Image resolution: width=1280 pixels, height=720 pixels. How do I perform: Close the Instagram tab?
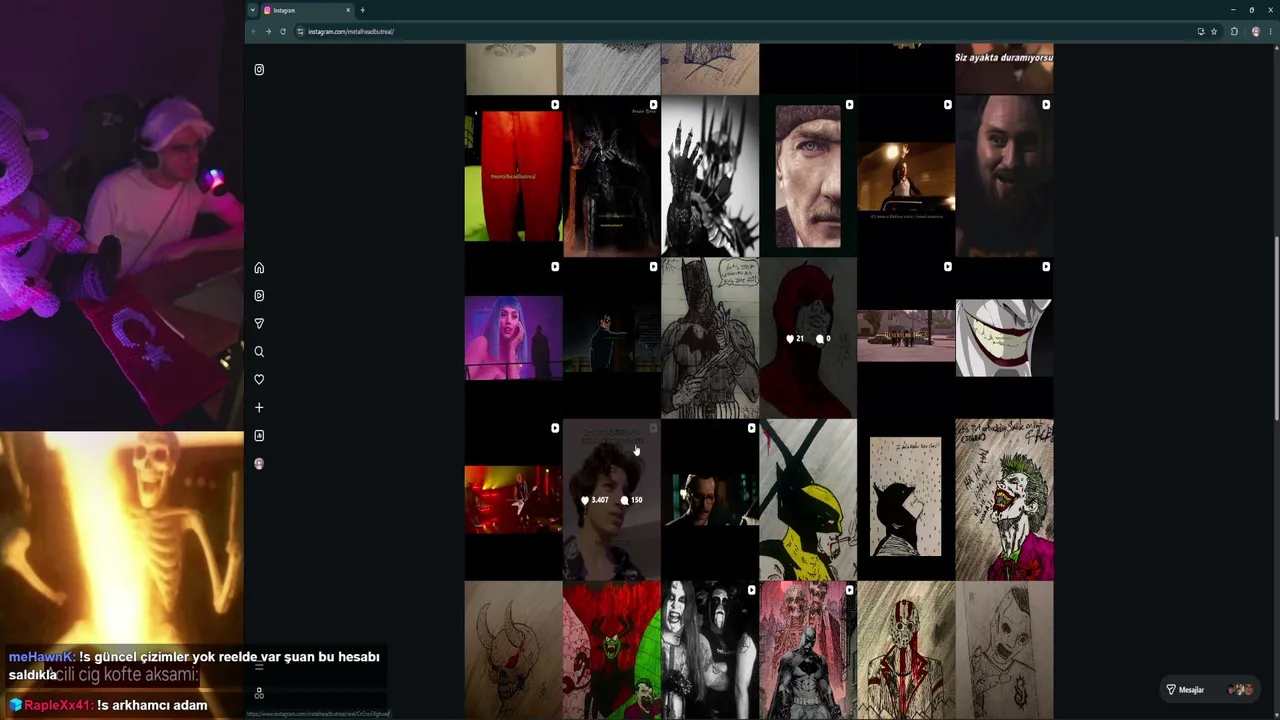point(348,10)
